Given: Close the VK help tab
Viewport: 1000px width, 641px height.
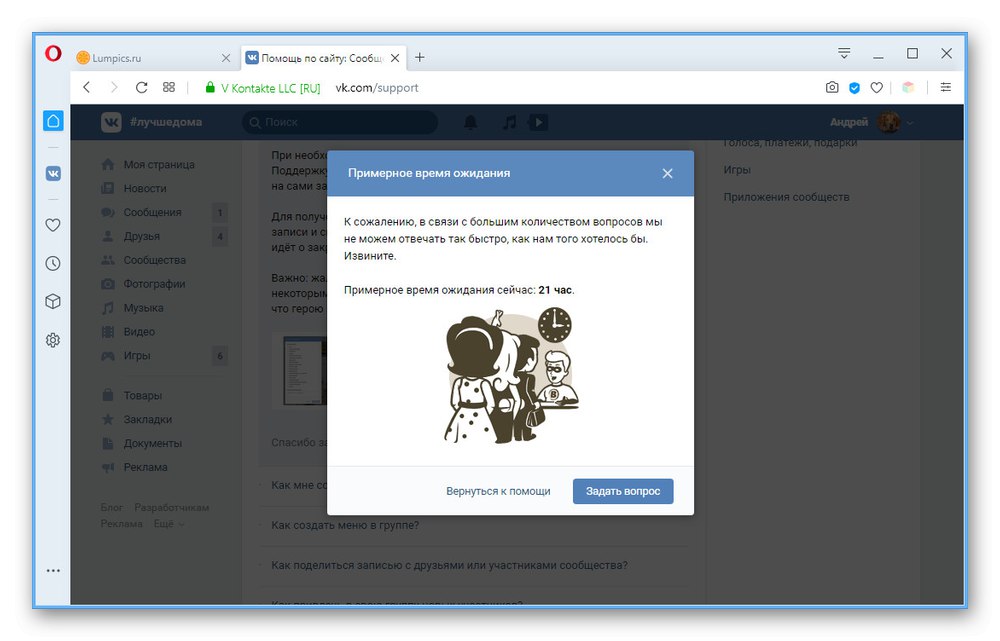Looking at the screenshot, I should (x=395, y=58).
